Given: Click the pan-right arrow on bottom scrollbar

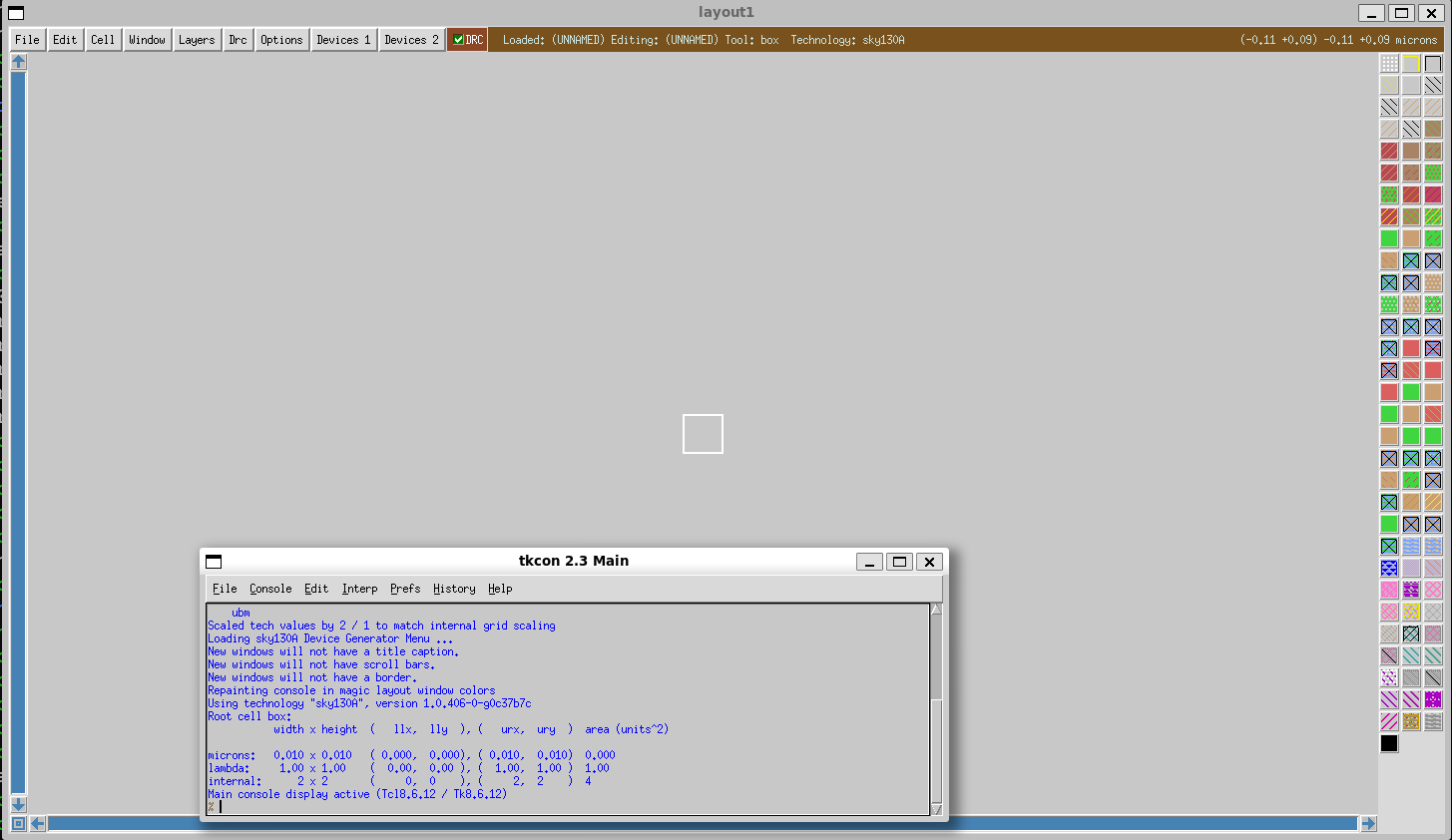Looking at the screenshot, I should click(1368, 824).
